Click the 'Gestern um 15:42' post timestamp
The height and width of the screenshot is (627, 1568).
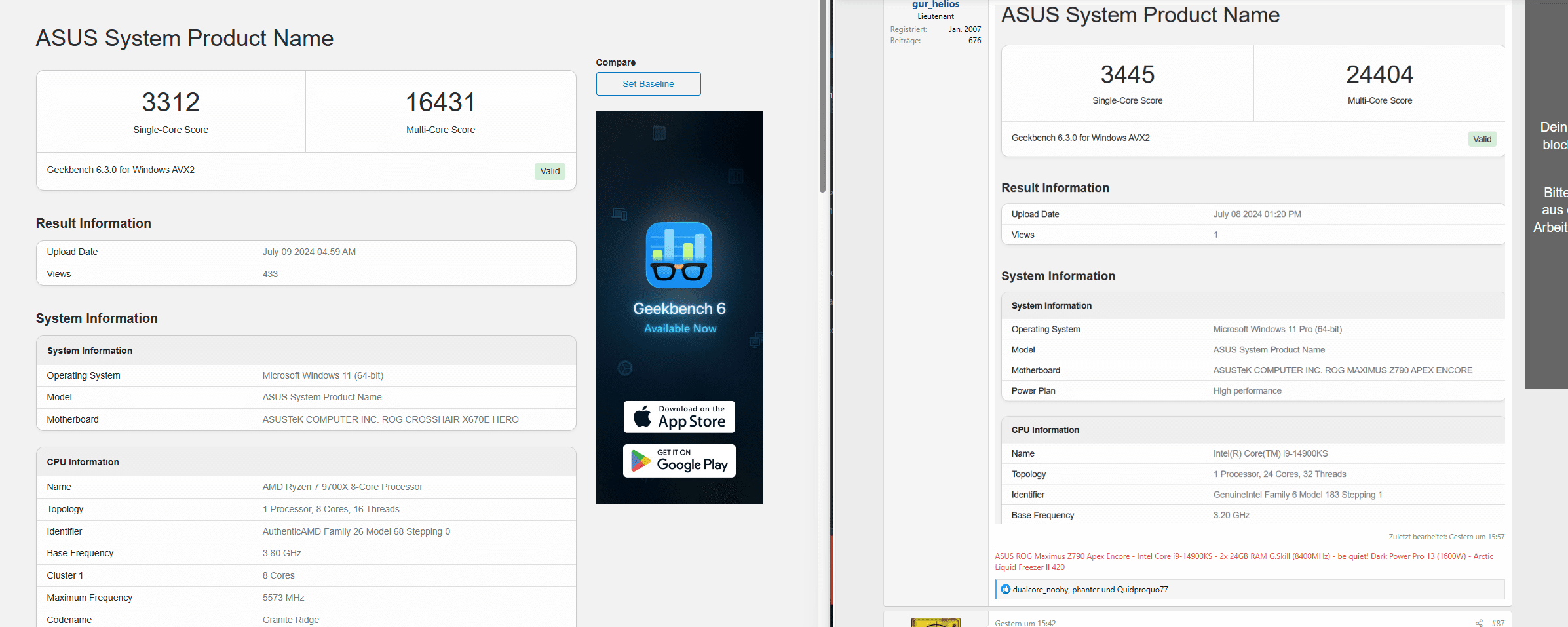(1025, 623)
